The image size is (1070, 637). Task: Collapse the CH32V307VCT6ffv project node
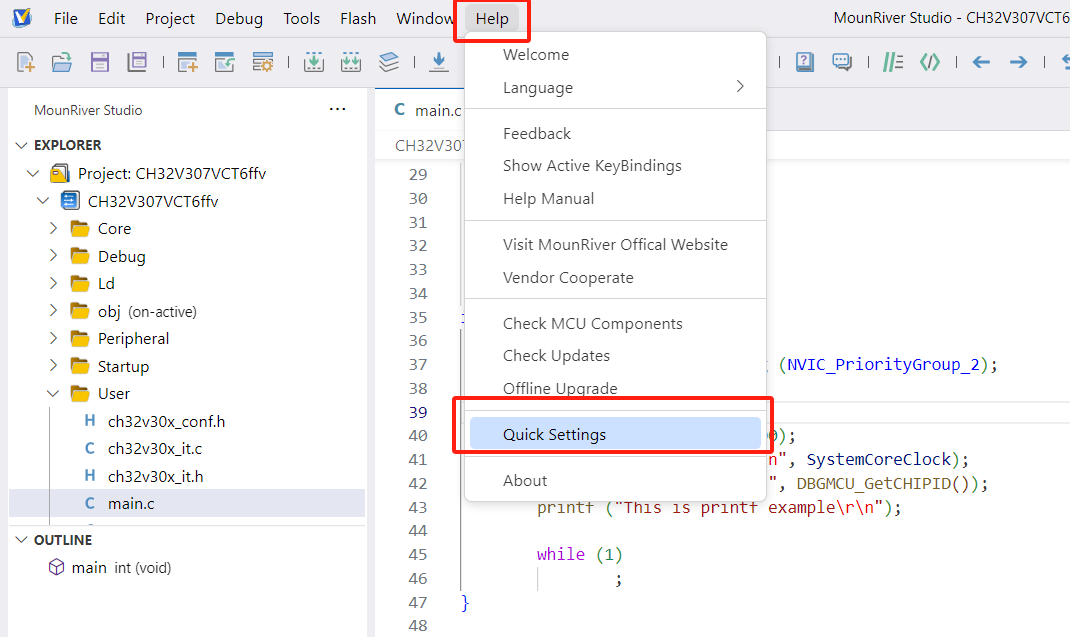[43, 201]
